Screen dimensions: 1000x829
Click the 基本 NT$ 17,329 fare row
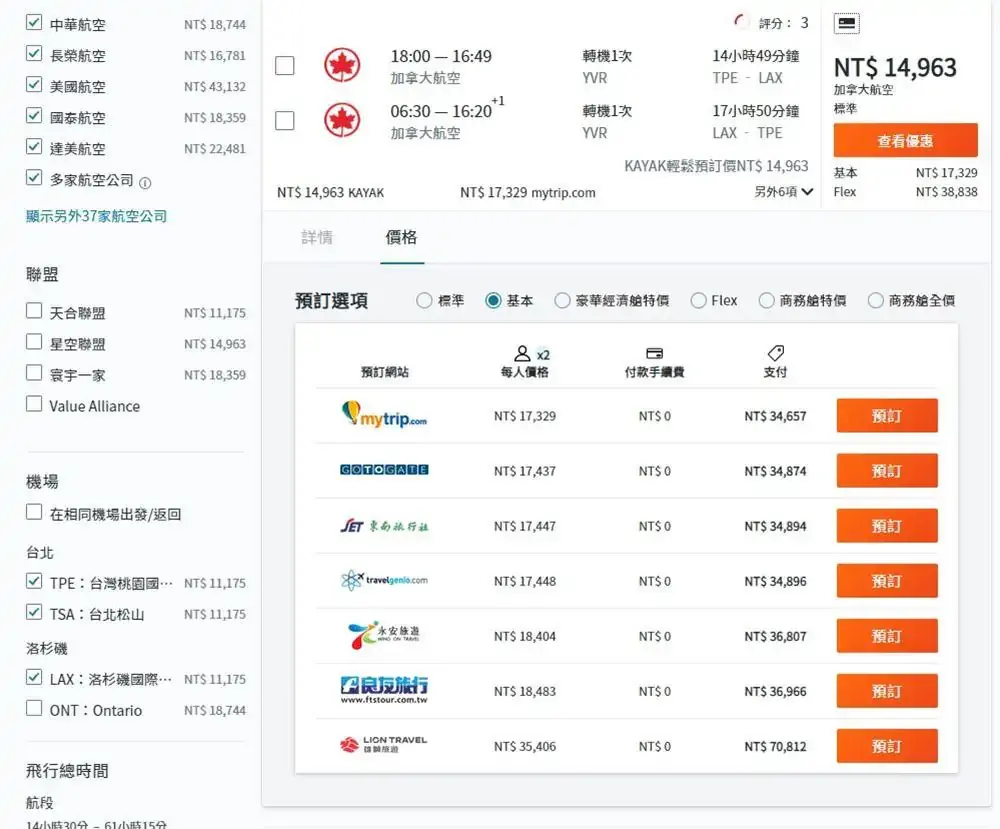tap(905, 173)
